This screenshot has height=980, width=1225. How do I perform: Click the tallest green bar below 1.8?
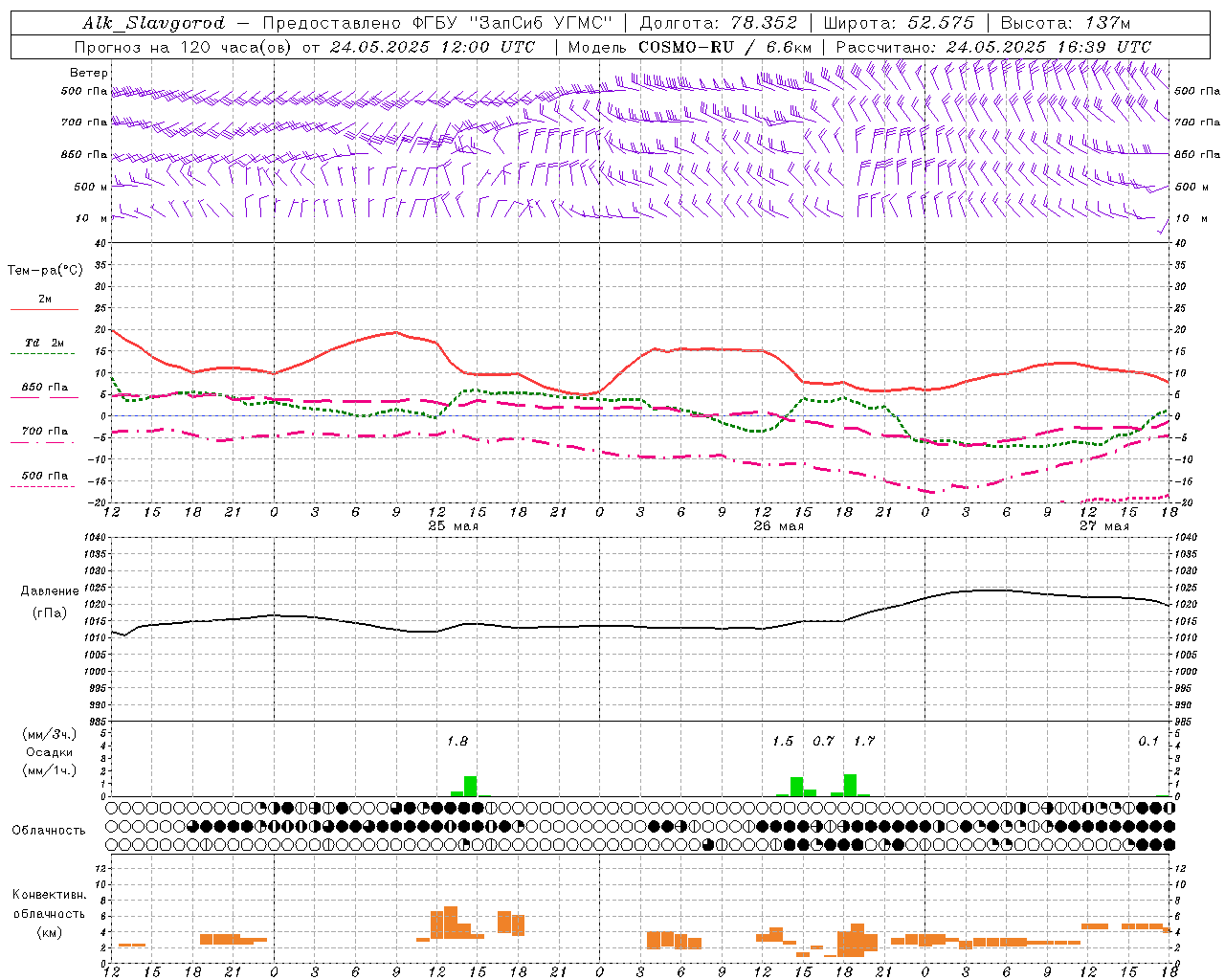(470, 786)
